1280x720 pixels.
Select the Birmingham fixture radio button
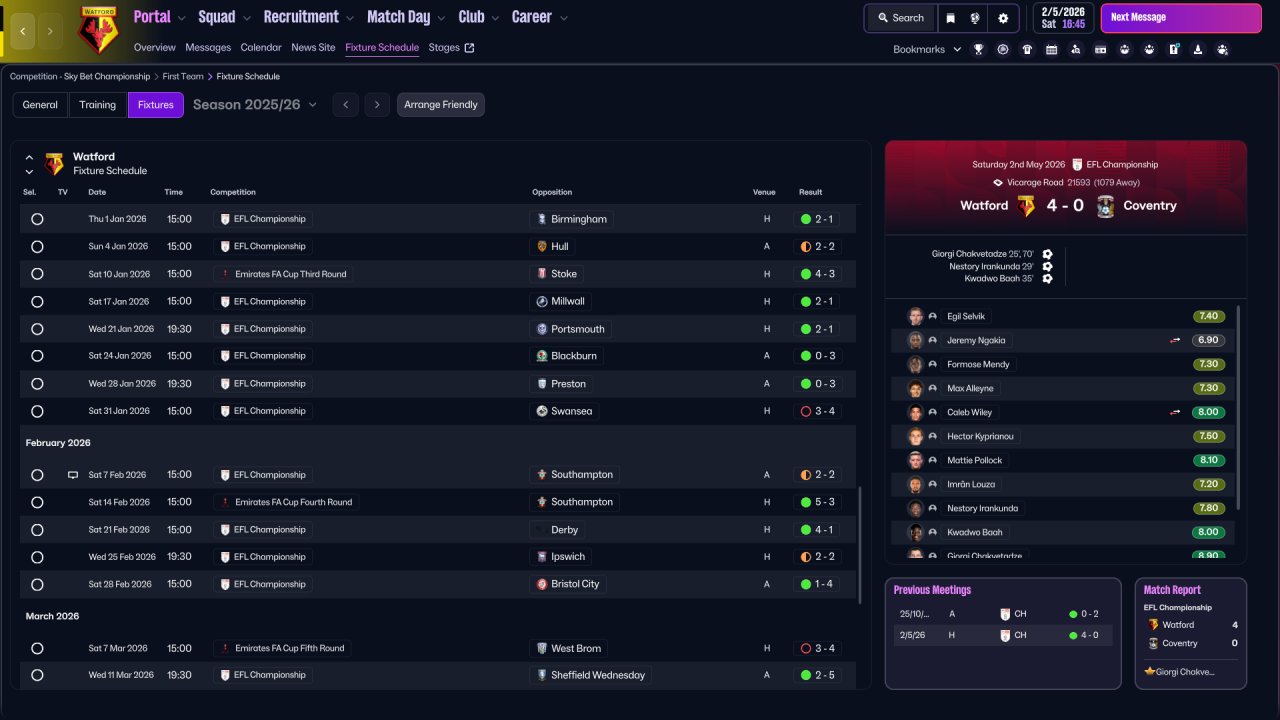(37, 219)
